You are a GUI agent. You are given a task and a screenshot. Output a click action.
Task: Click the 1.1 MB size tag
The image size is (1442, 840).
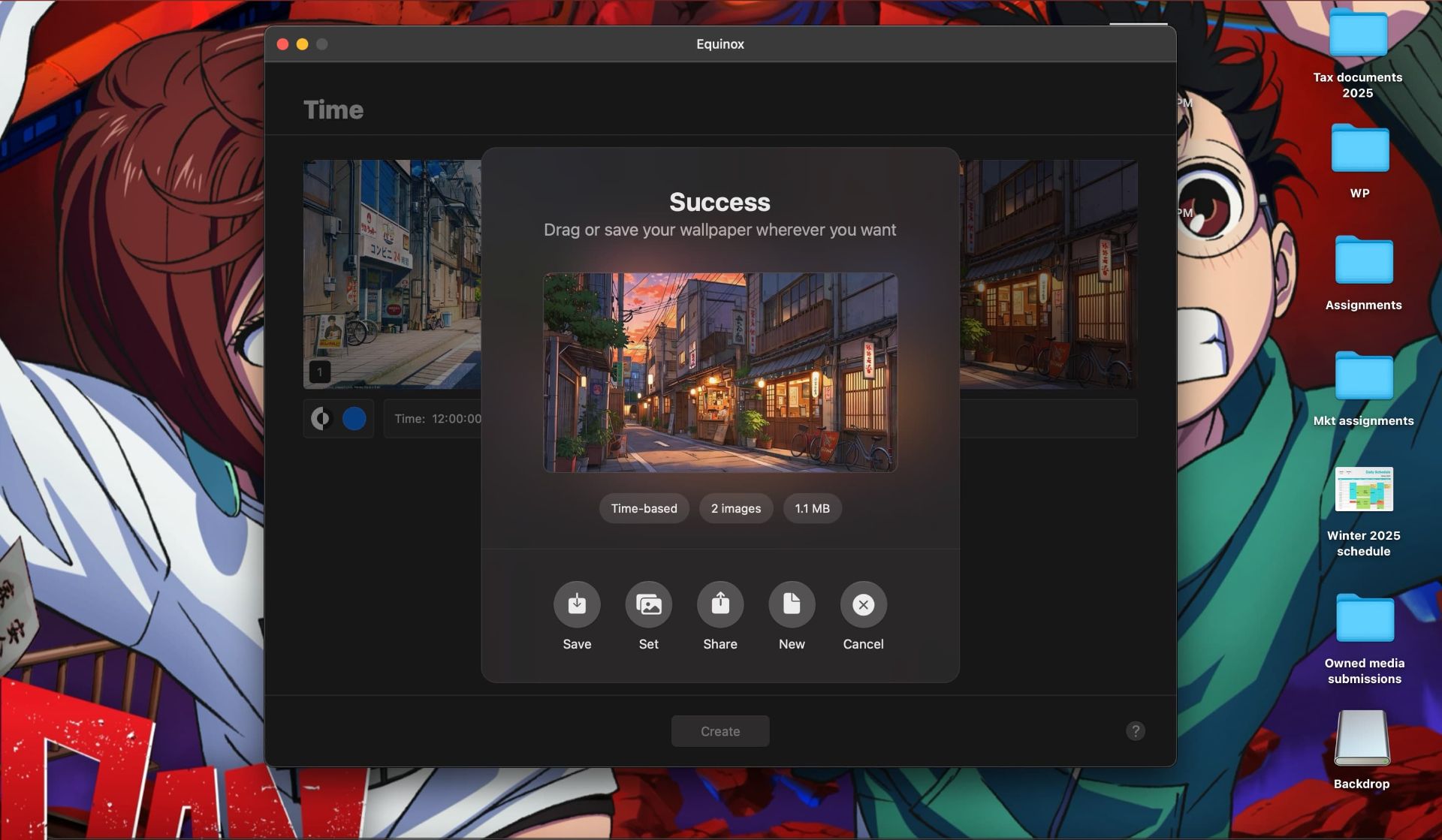point(812,508)
